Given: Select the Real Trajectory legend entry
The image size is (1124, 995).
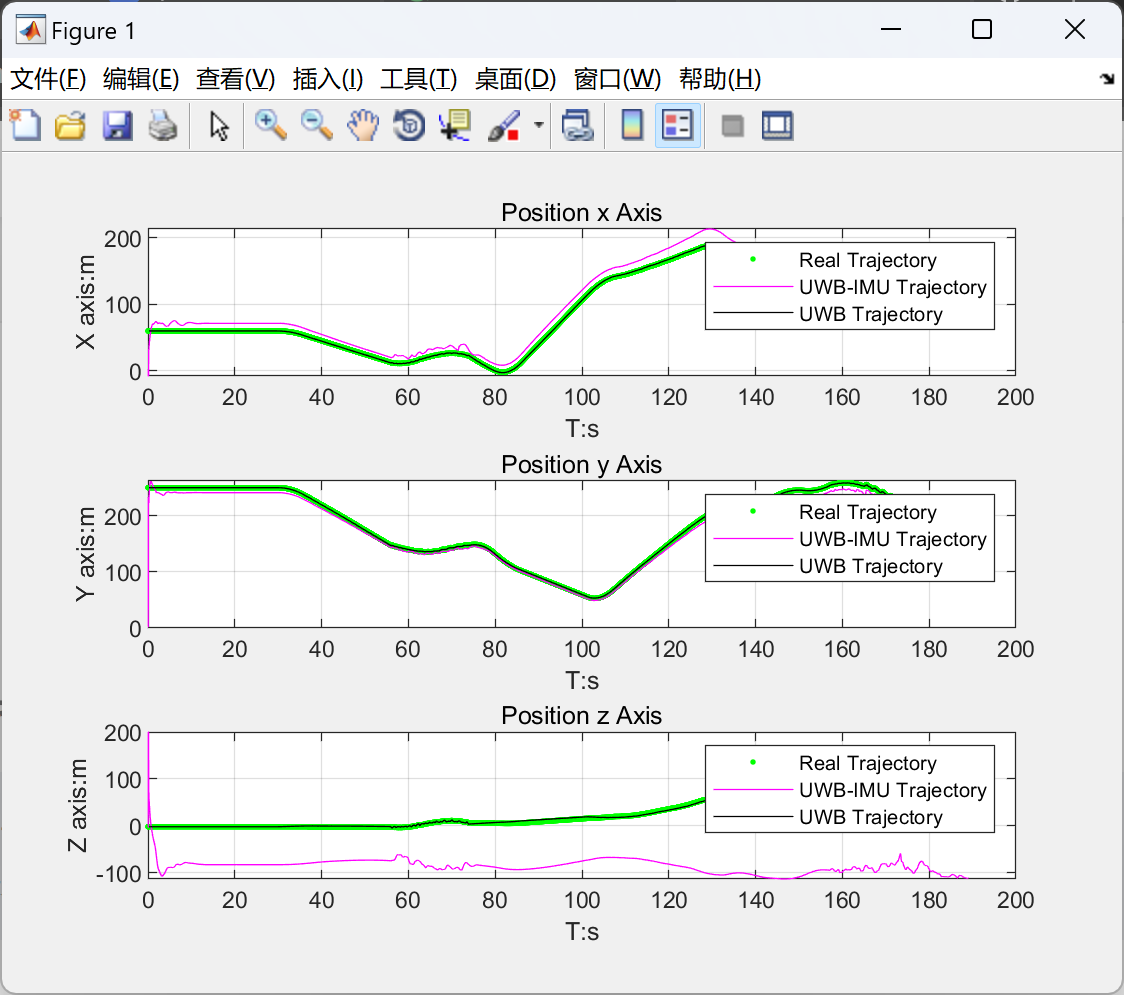Looking at the screenshot, I should tap(867, 260).
